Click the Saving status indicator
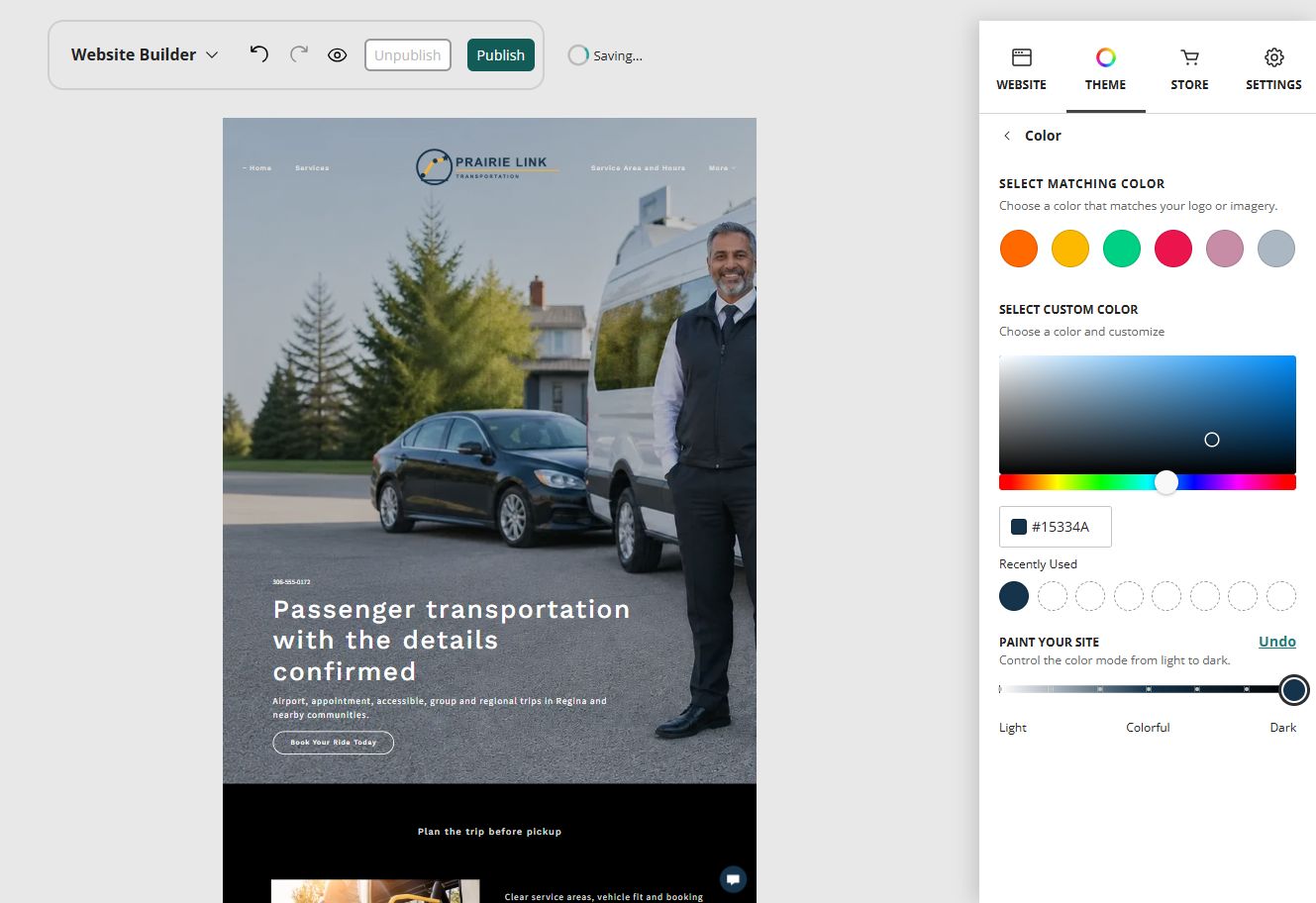The height and width of the screenshot is (903, 1316). pyautogui.click(x=605, y=55)
